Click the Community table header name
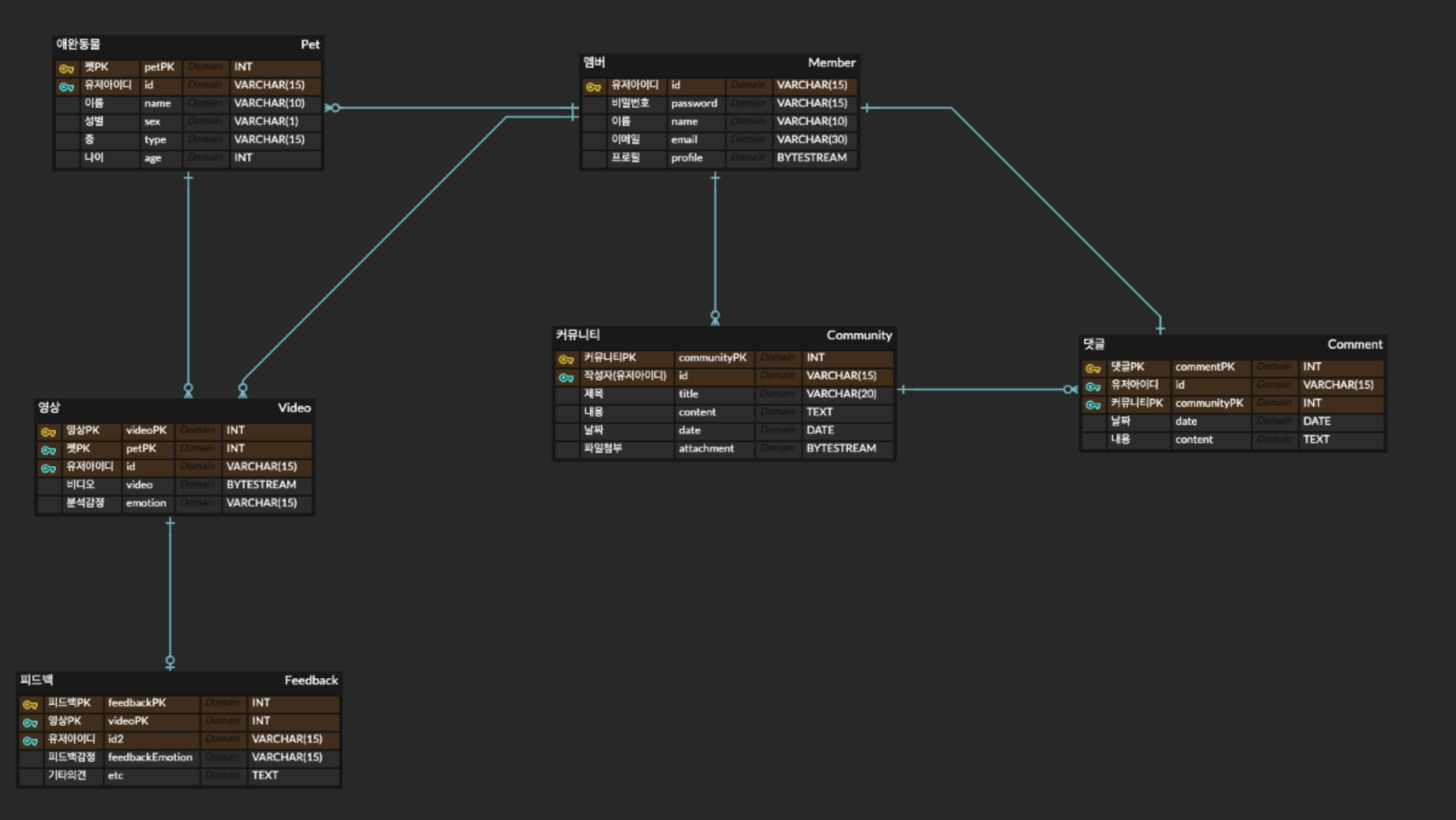The height and width of the screenshot is (820, 1456). 859,335
